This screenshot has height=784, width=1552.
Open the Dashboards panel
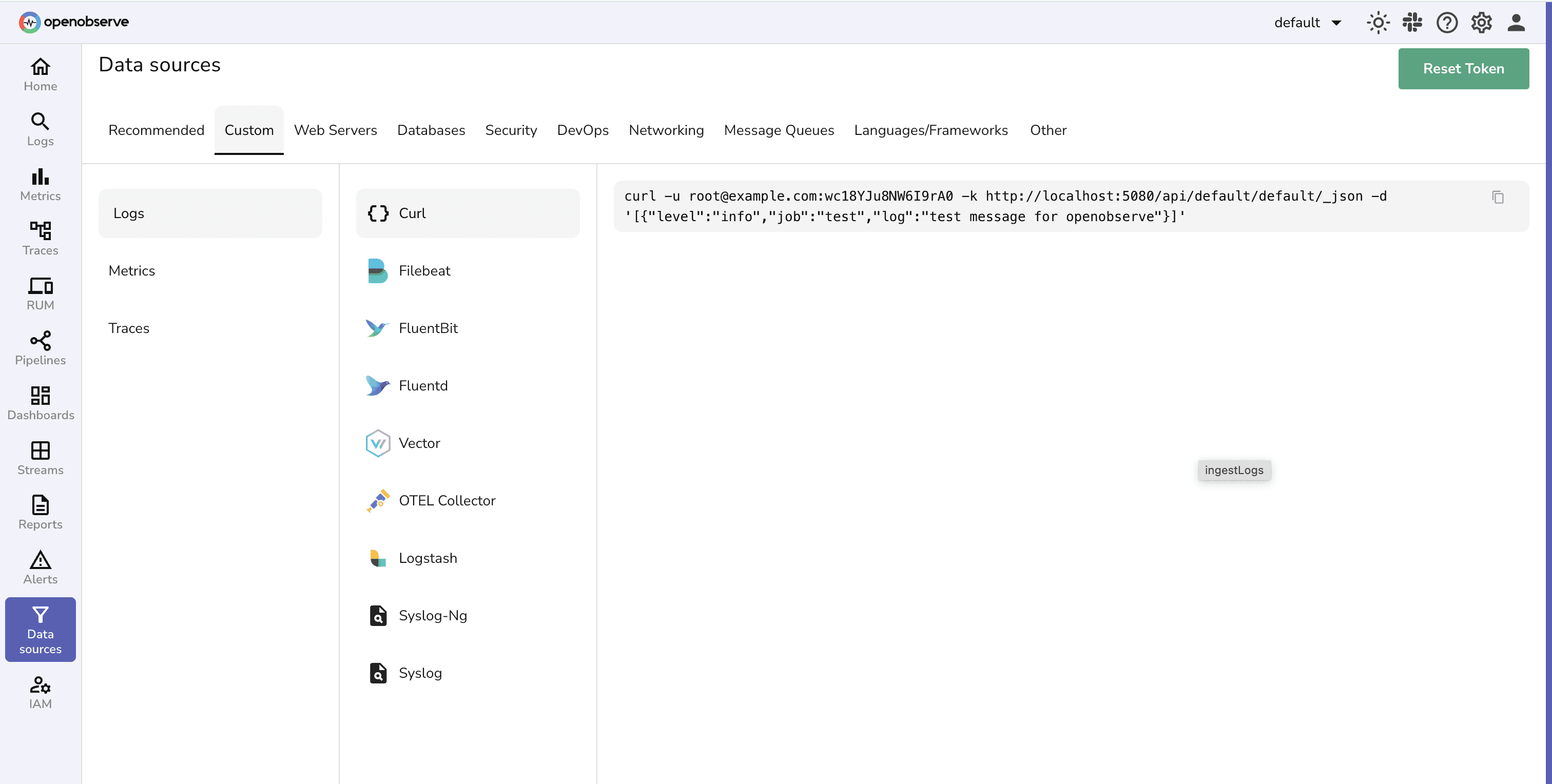click(x=40, y=402)
